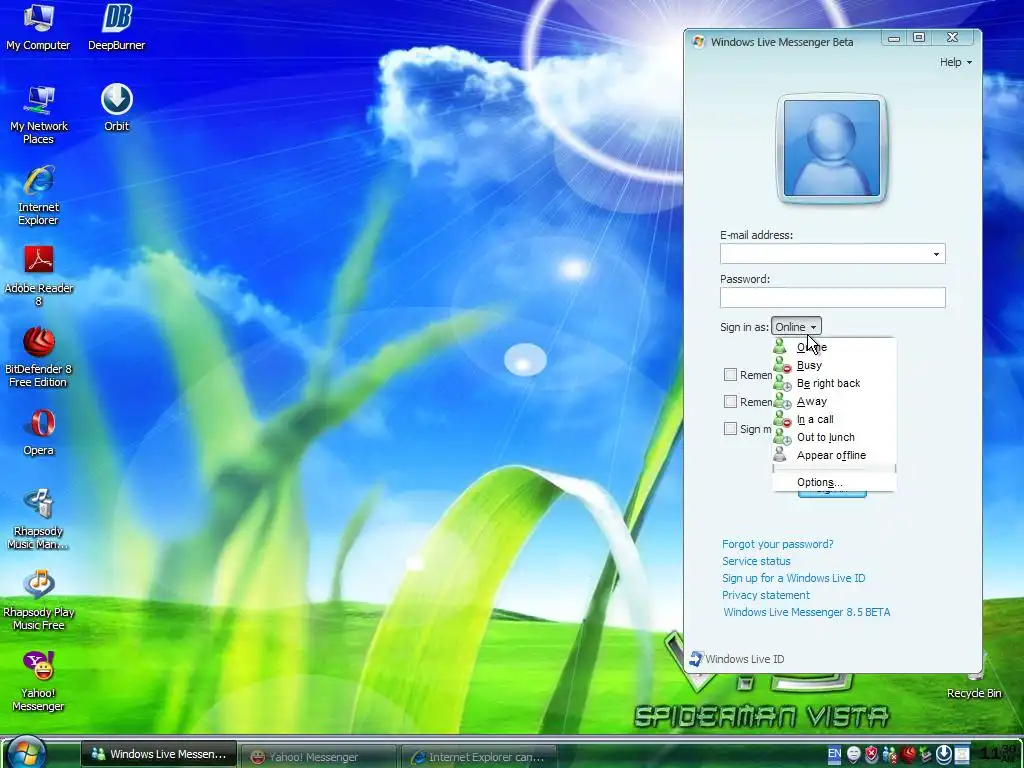Tick the topmost 'Remen...' checkbox
Viewport: 1024px width, 768px height.
tap(730, 374)
